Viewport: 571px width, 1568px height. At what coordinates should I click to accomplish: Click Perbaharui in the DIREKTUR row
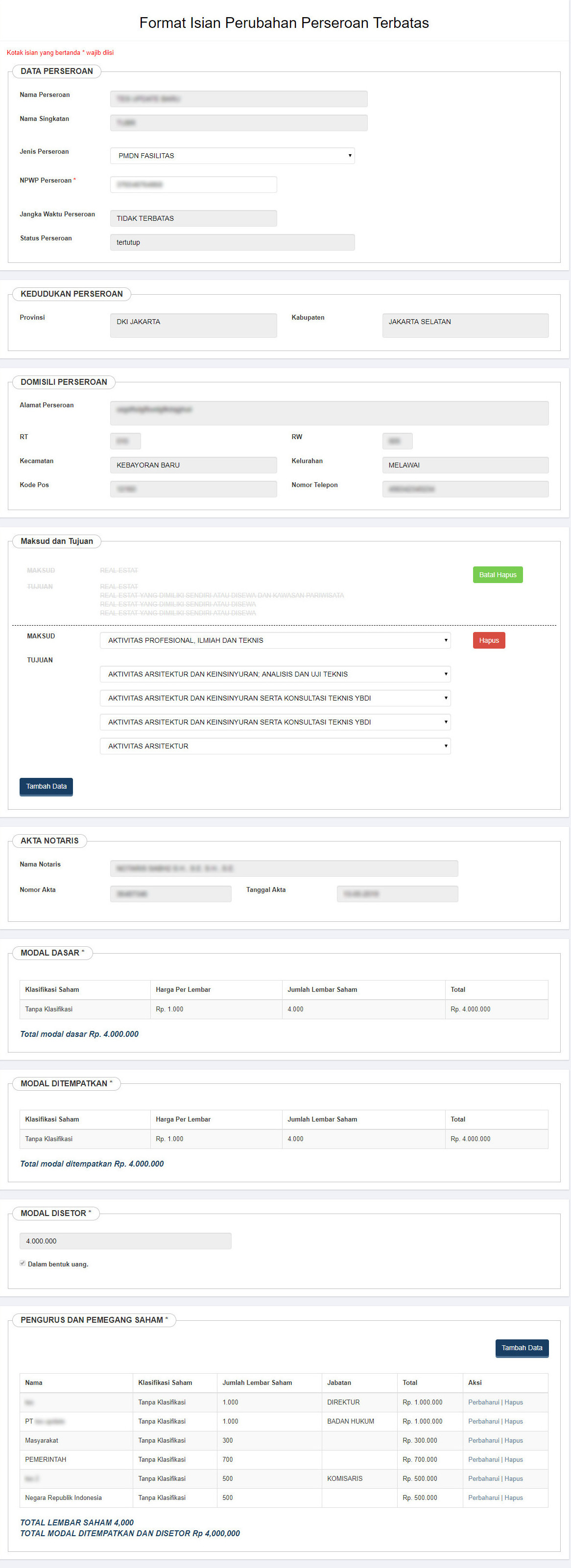pyautogui.click(x=483, y=1402)
